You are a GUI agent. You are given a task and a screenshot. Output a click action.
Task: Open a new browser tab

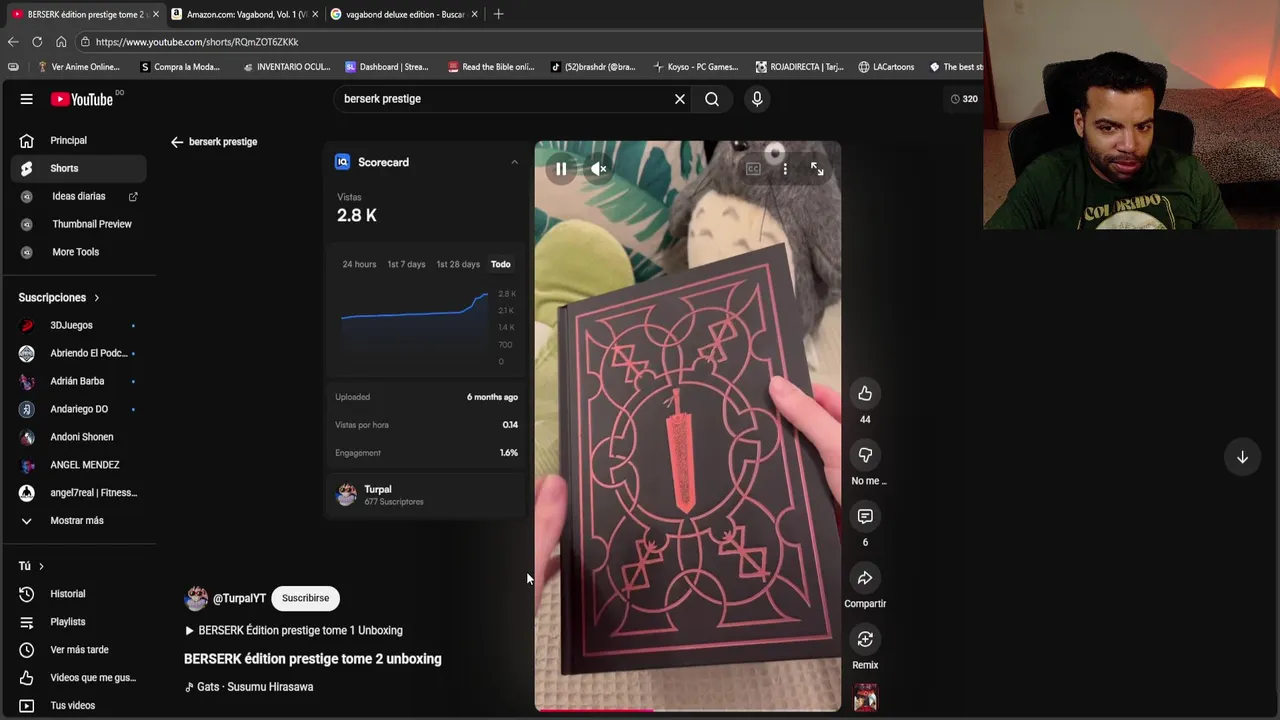[x=498, y=14]
